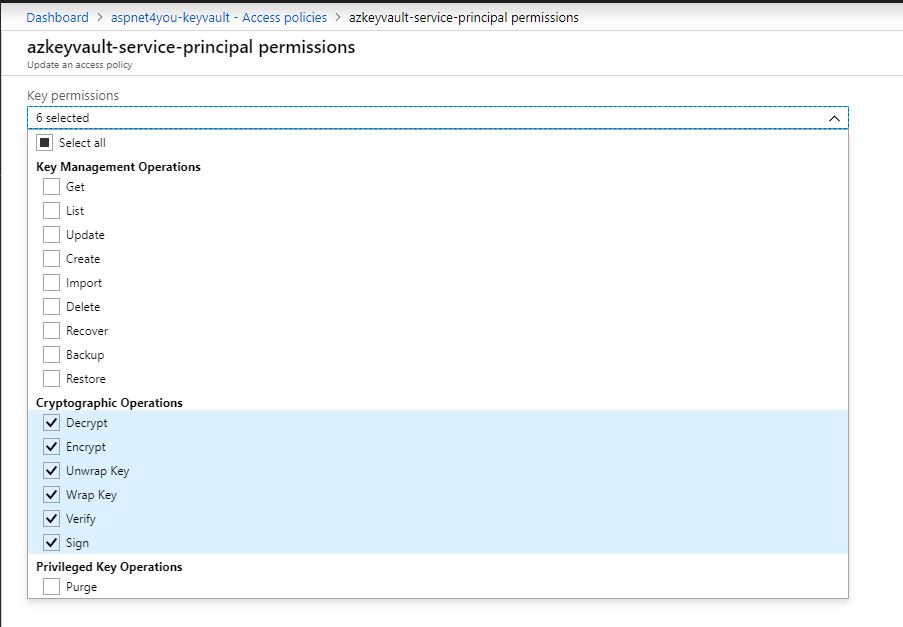Go to the Dashboard breadcrumb link
Viewport: 903px width, 627px height.
click(57, 17)
